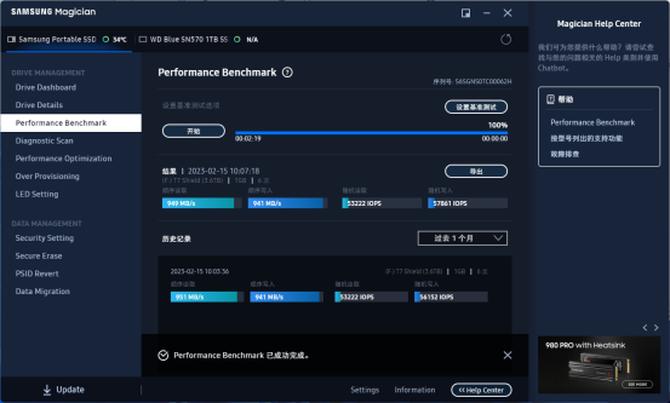Screen dimensions: 670x403
Task: Minimize the Samsung Magician window
Action: coord(487,13)
